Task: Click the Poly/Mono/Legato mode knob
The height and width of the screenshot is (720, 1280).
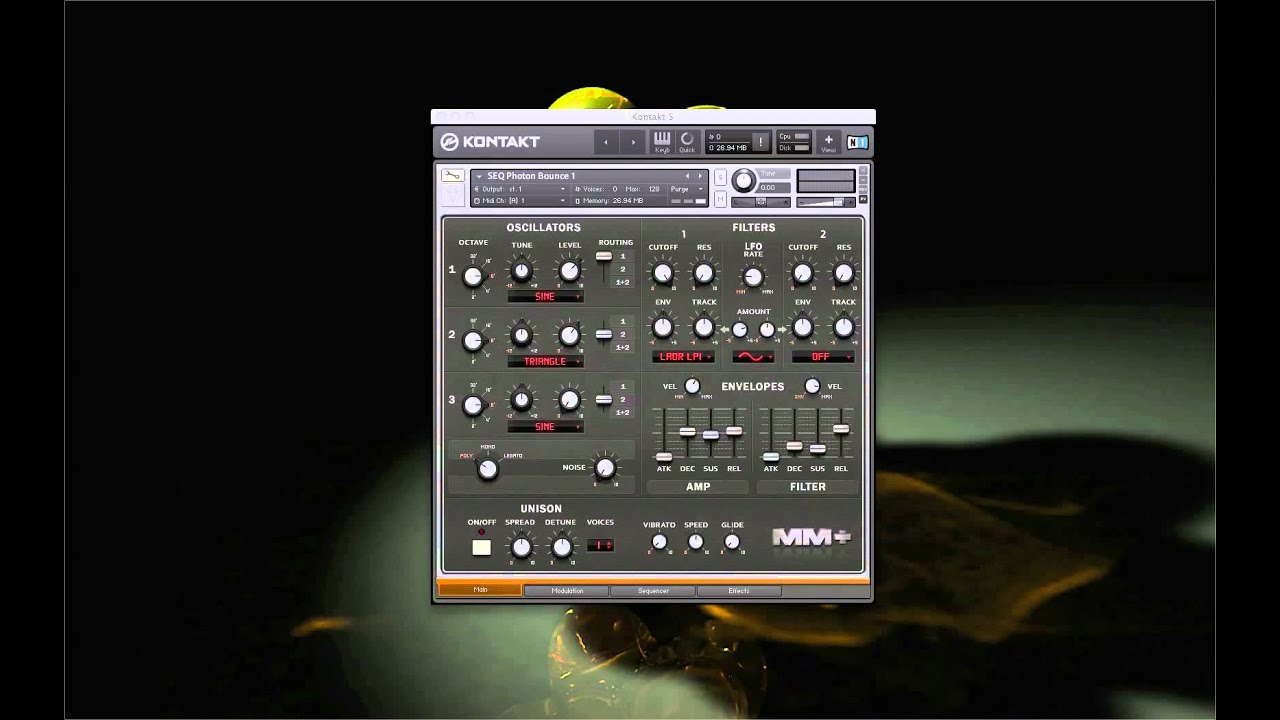Action: 487,469
